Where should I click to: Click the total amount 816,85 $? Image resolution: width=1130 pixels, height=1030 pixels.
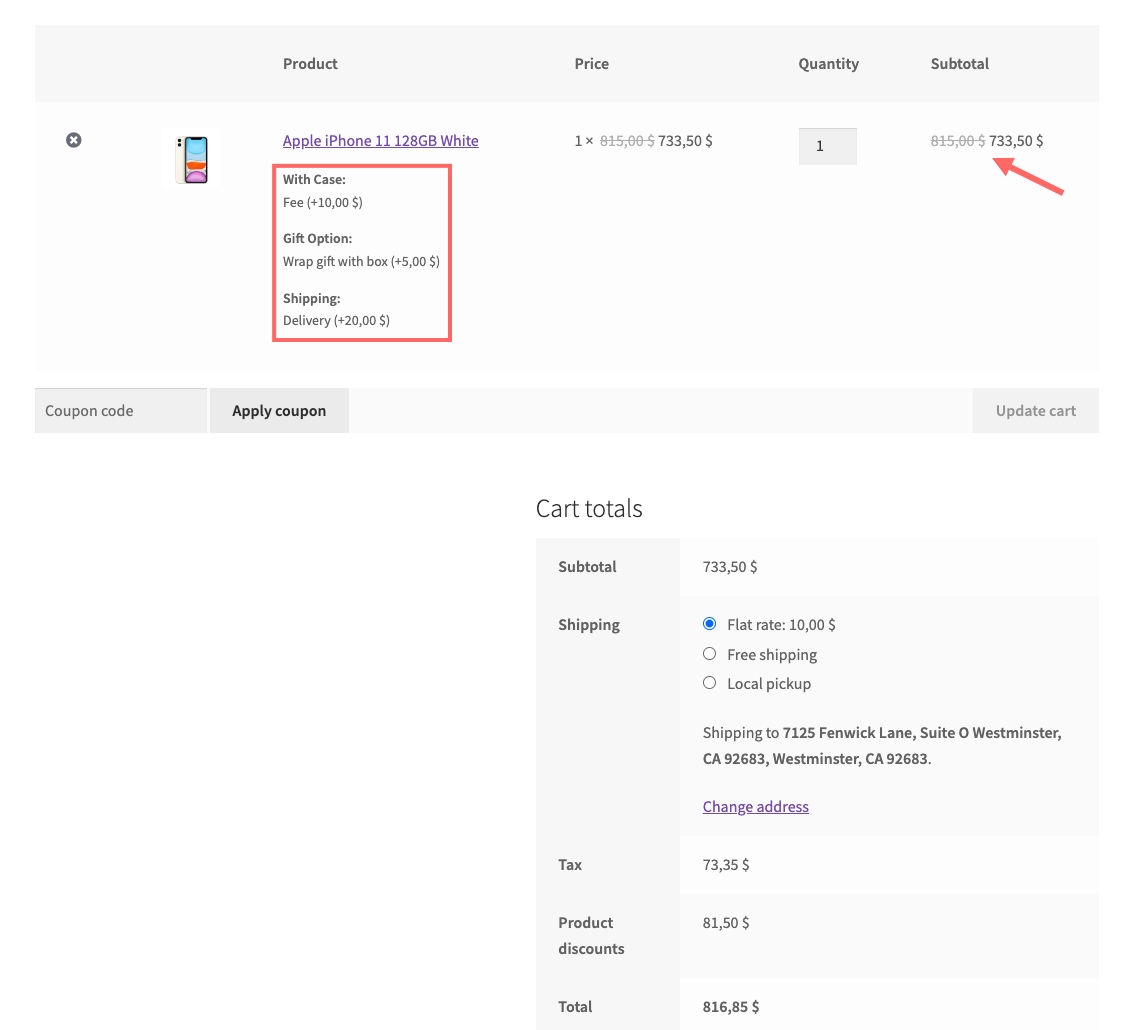click(731, 1007)
